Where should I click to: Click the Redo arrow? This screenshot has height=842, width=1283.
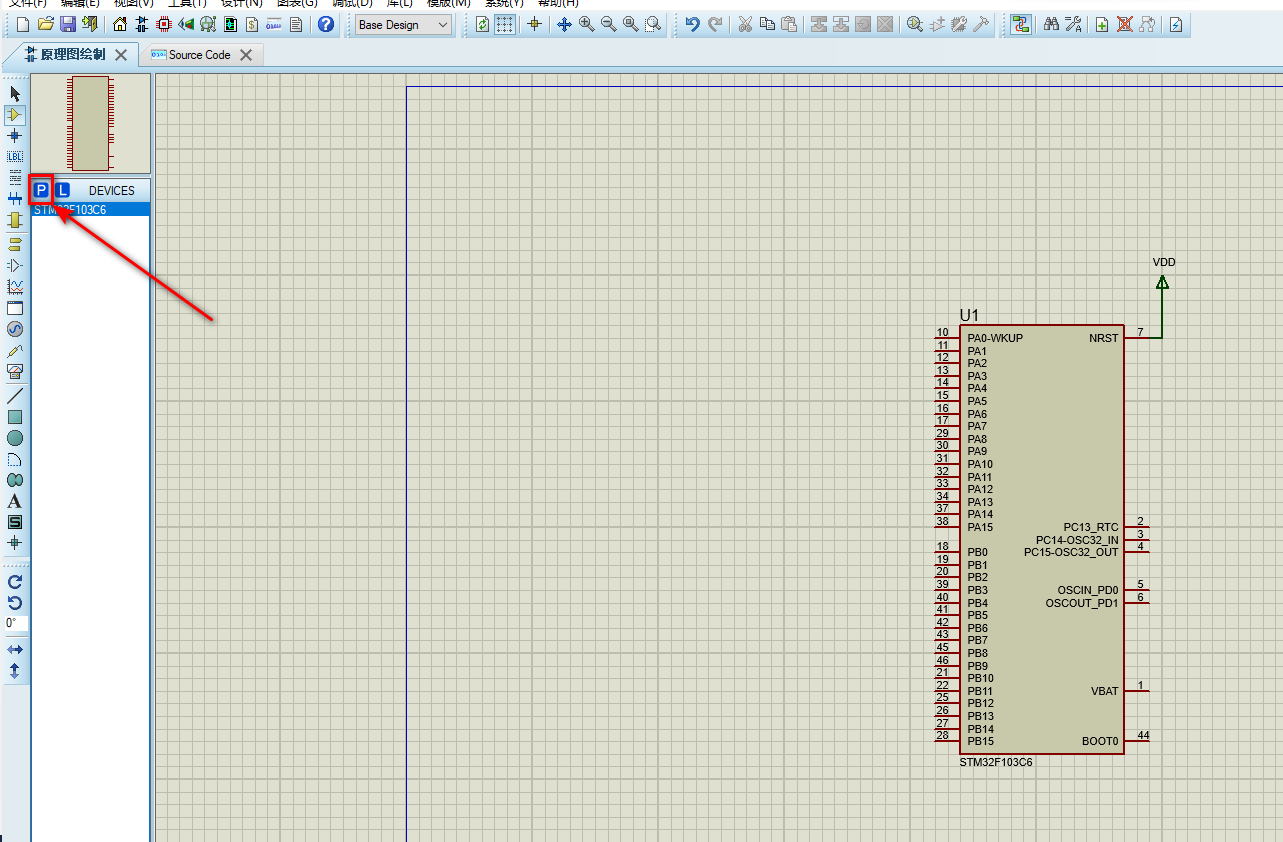coord(715,24)
